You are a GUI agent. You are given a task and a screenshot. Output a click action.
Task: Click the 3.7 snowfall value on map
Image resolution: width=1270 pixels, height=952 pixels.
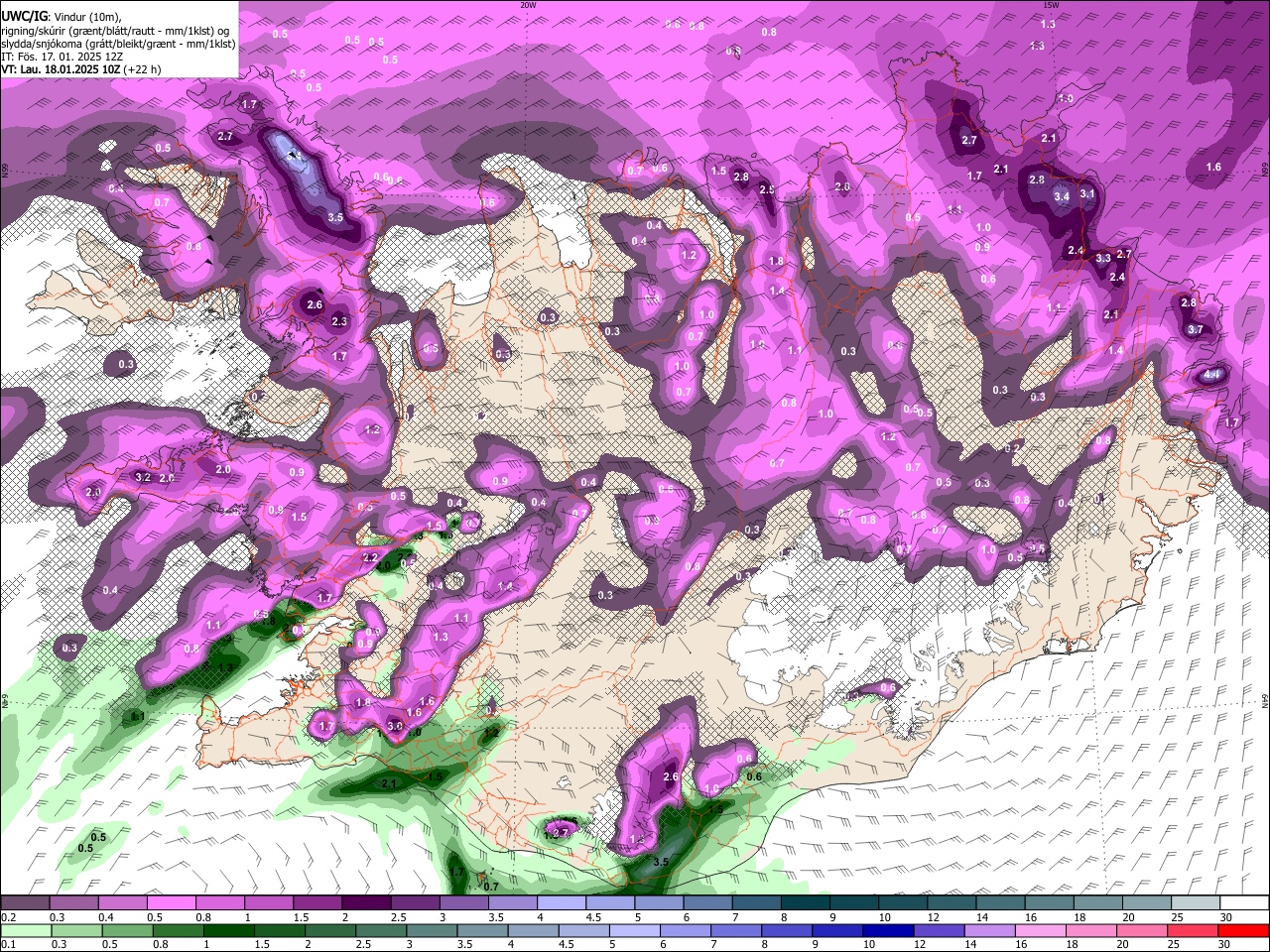click(1195, 329)
